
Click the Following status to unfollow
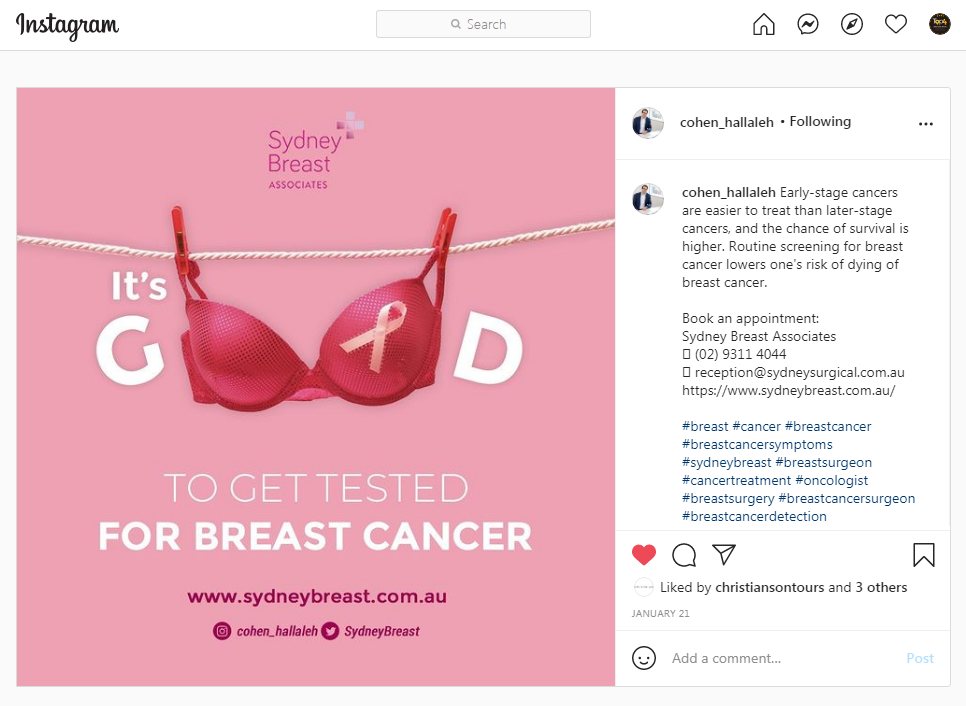820,122
